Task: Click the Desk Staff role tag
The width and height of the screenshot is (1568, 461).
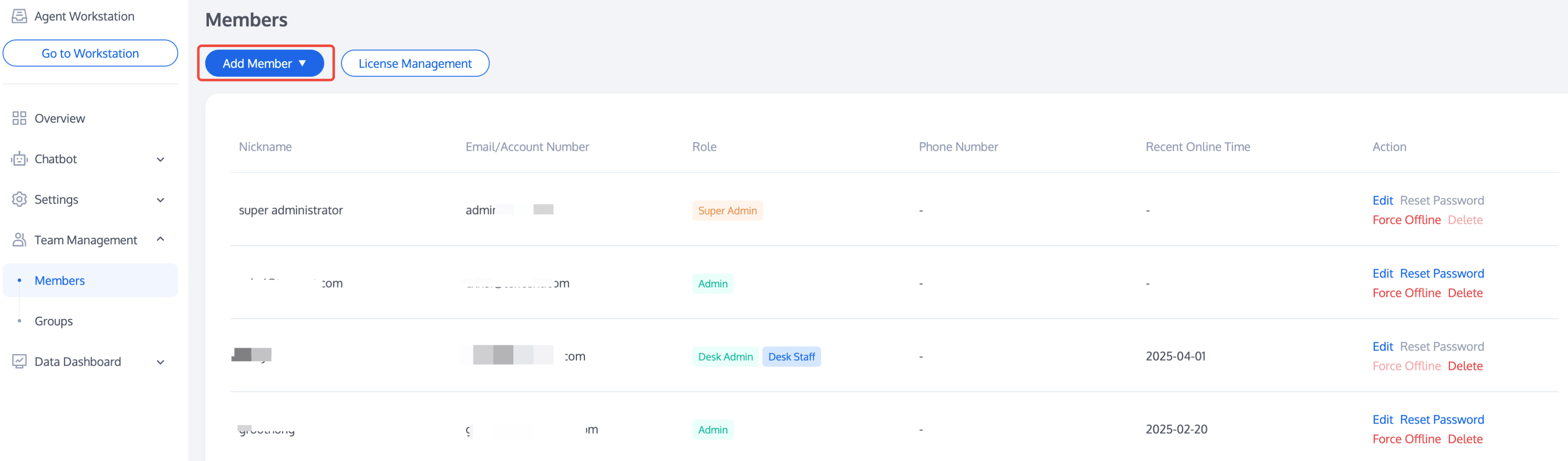Action: click(791, 357)
